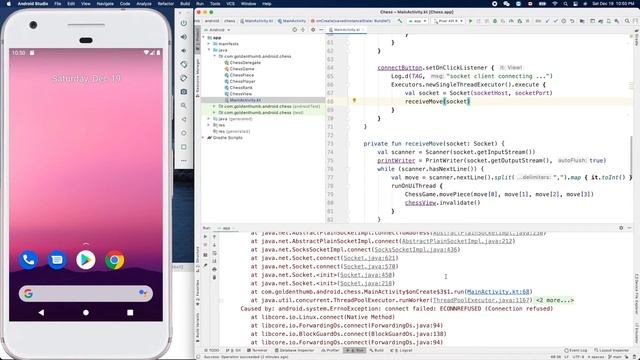The image size is (640, 360).
Task: Open the Build menu
Action: tap(185, 4)
